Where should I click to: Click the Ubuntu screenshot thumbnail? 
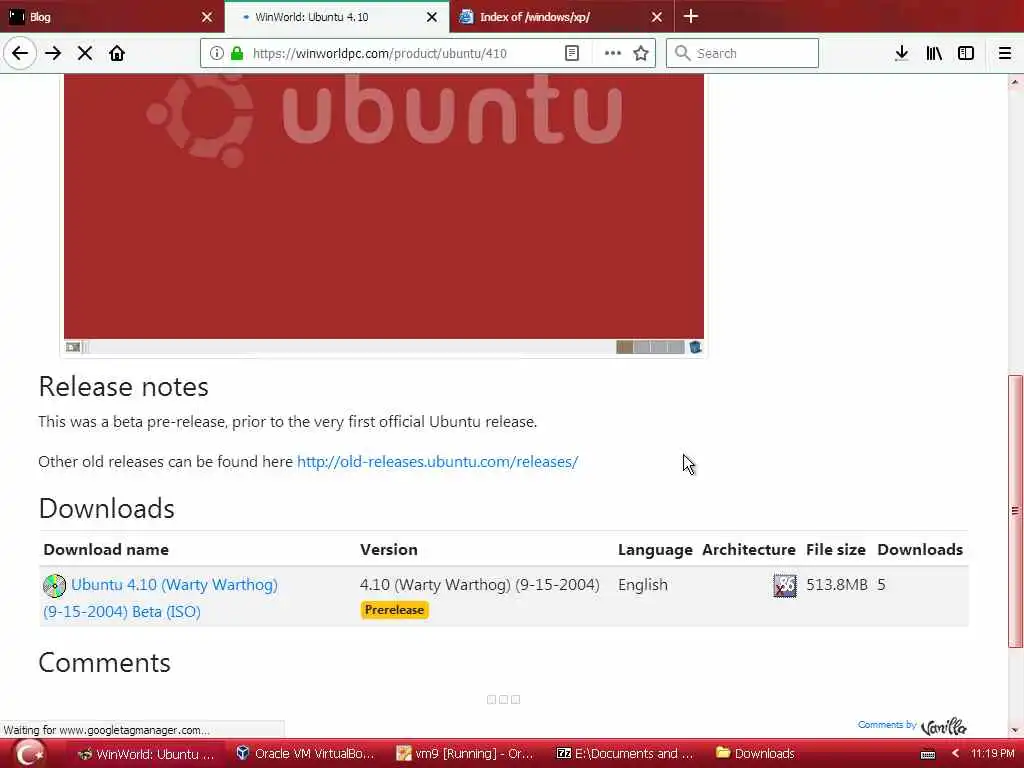(384, 214)
